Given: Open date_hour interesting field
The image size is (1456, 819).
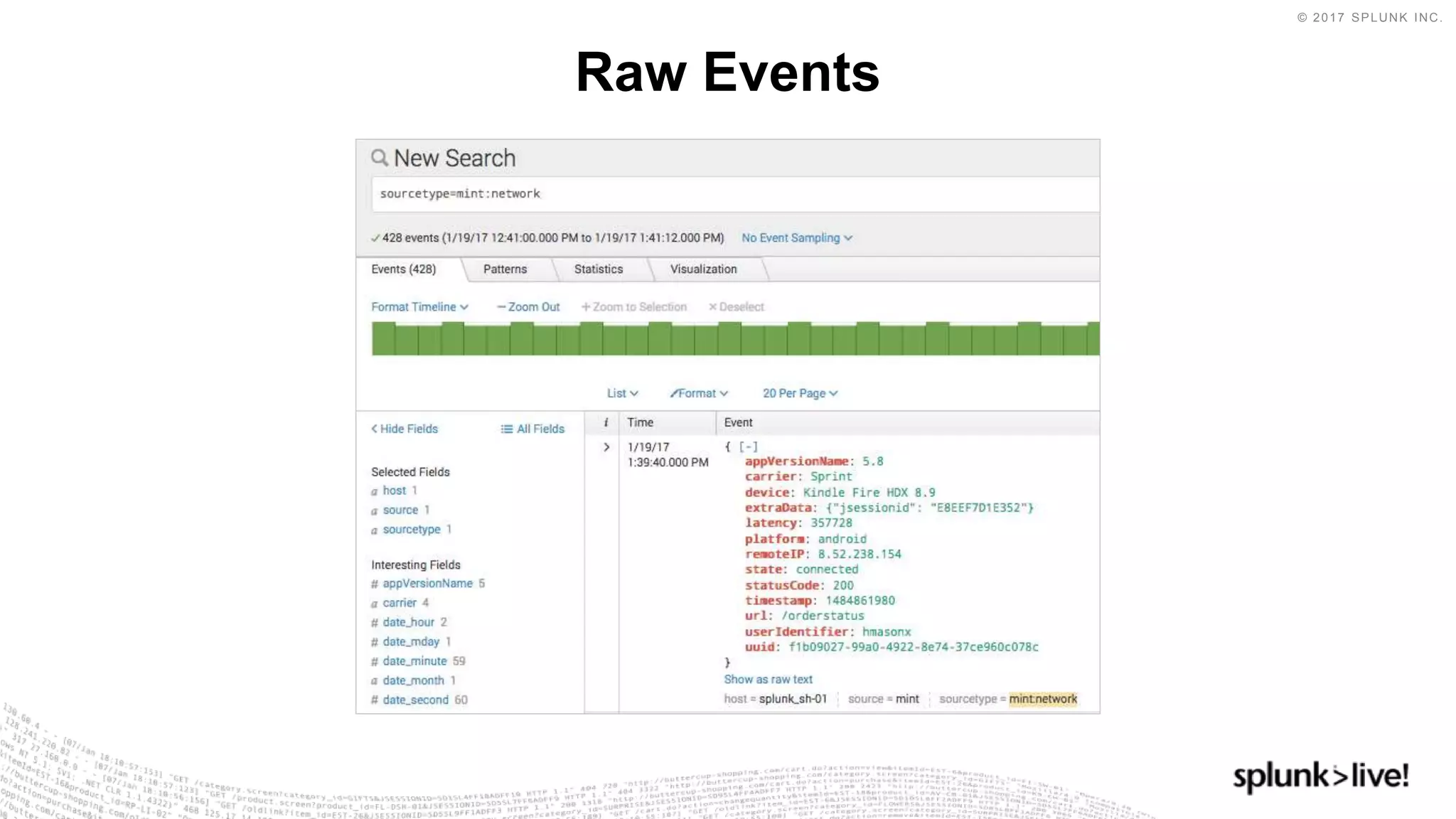Looking at the screenshot, I should [x=408, y=622].
